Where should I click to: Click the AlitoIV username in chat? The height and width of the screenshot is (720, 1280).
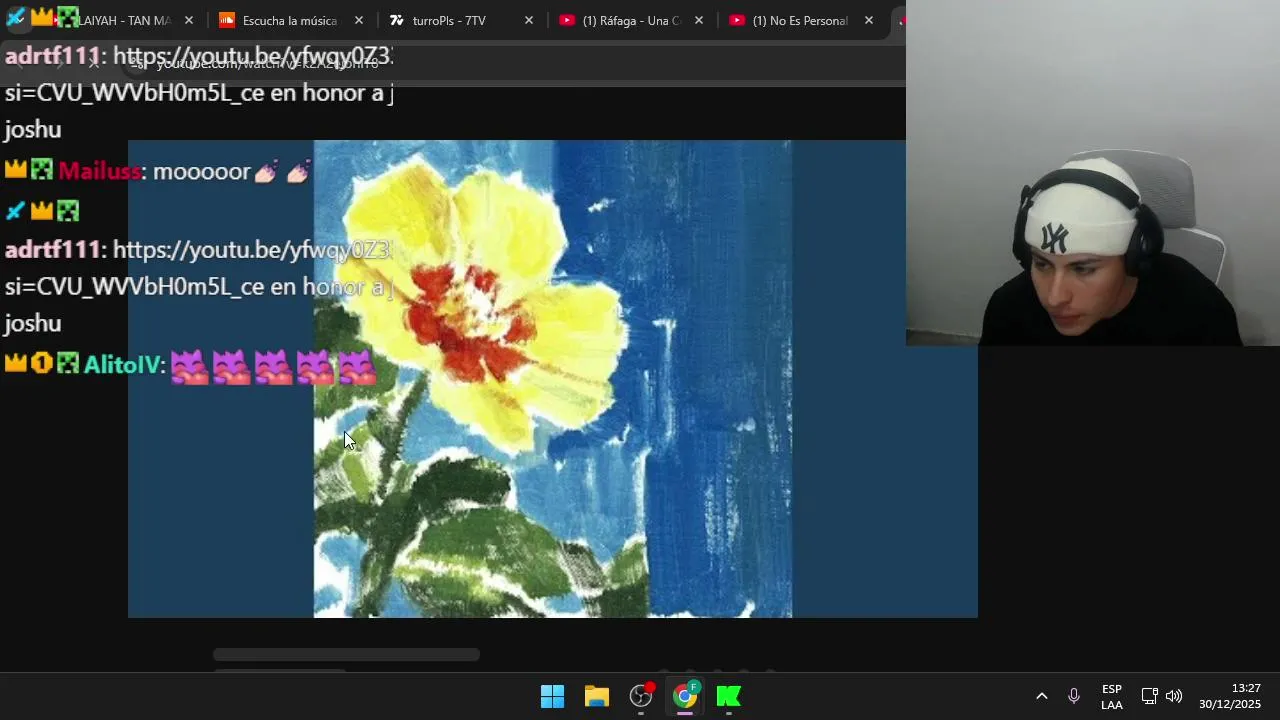(x=122, y=365)
